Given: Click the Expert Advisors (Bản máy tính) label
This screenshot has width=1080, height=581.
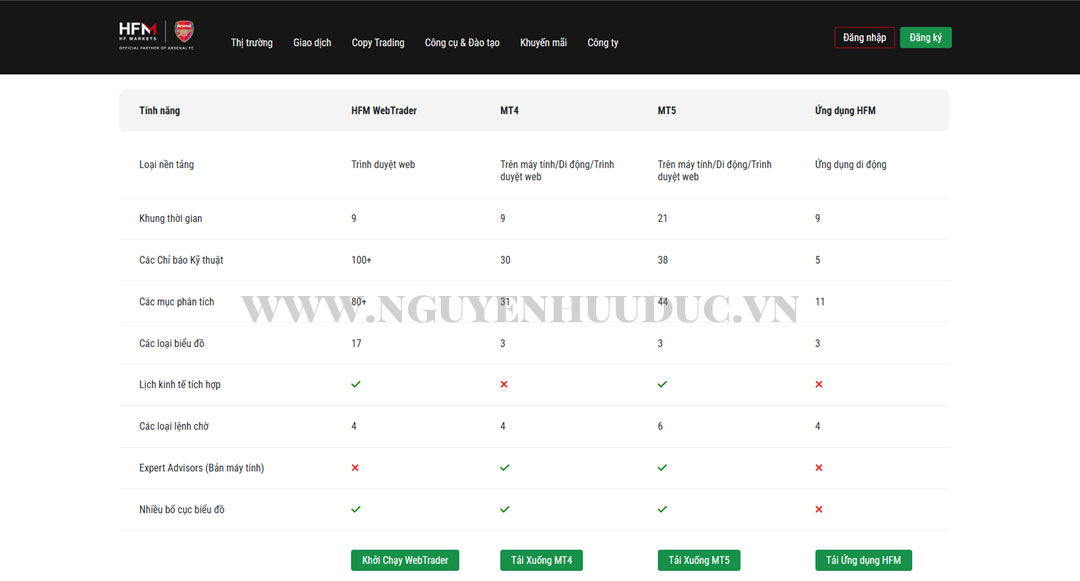Looking at the screenshot, I should coord(201,468).
